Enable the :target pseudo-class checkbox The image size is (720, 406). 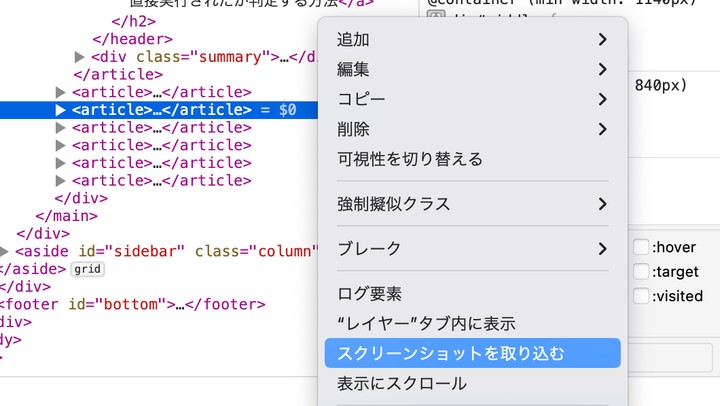point(641,271)
